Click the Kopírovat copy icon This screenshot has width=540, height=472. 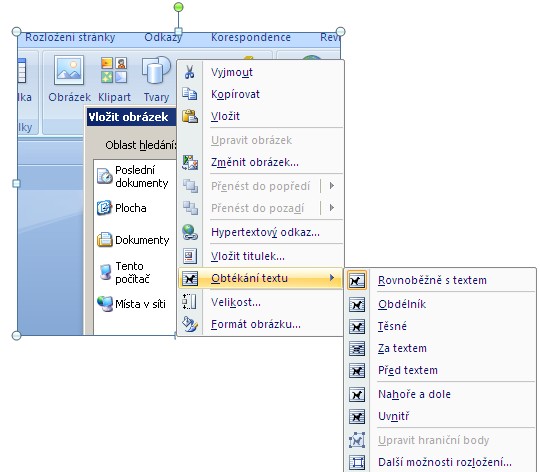[189, 94]
